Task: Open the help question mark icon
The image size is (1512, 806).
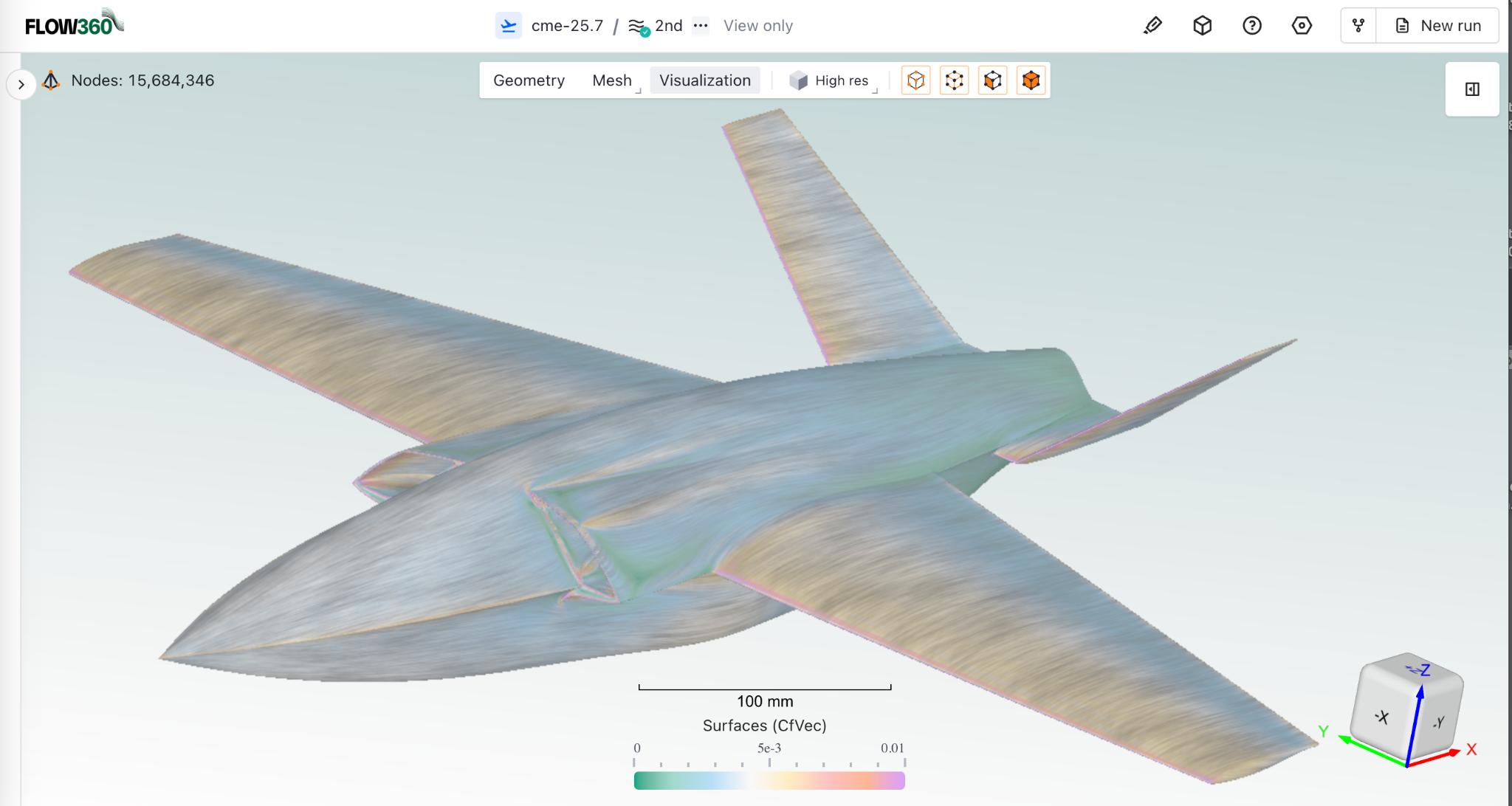Action: (1252, 25)
